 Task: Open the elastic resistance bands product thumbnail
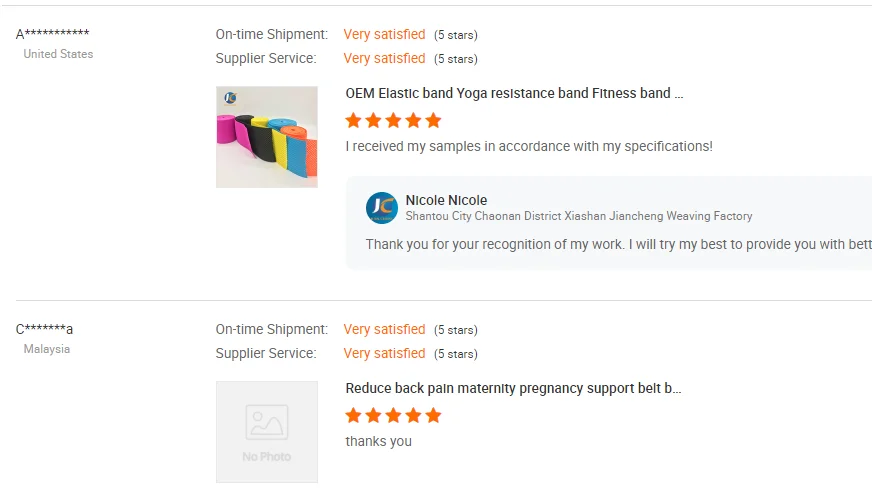click(x=267, y=137)
